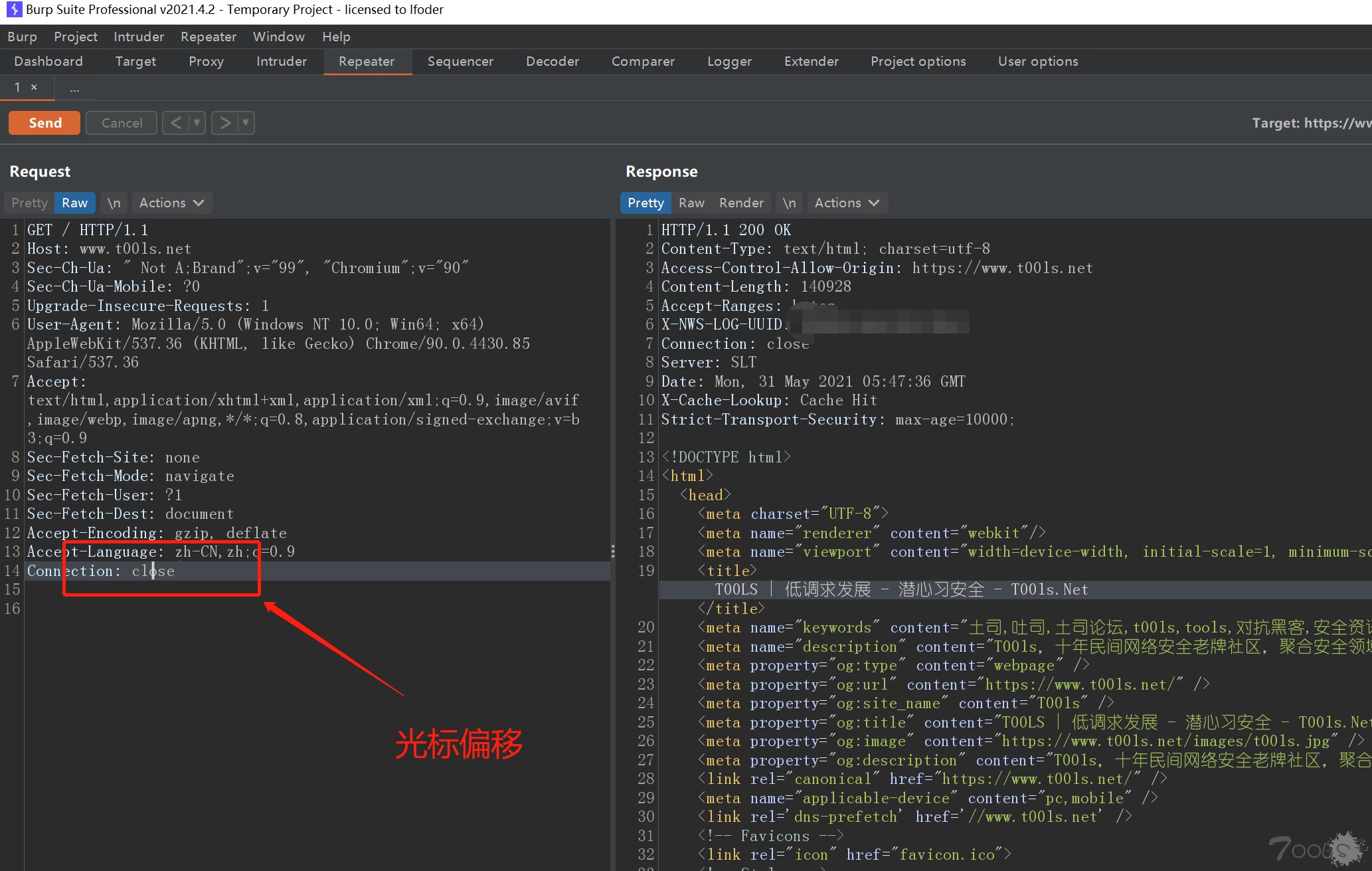Click the 'Sec-Ch-Ua-Mobile: ?0' header line

(x=113, y=286)
